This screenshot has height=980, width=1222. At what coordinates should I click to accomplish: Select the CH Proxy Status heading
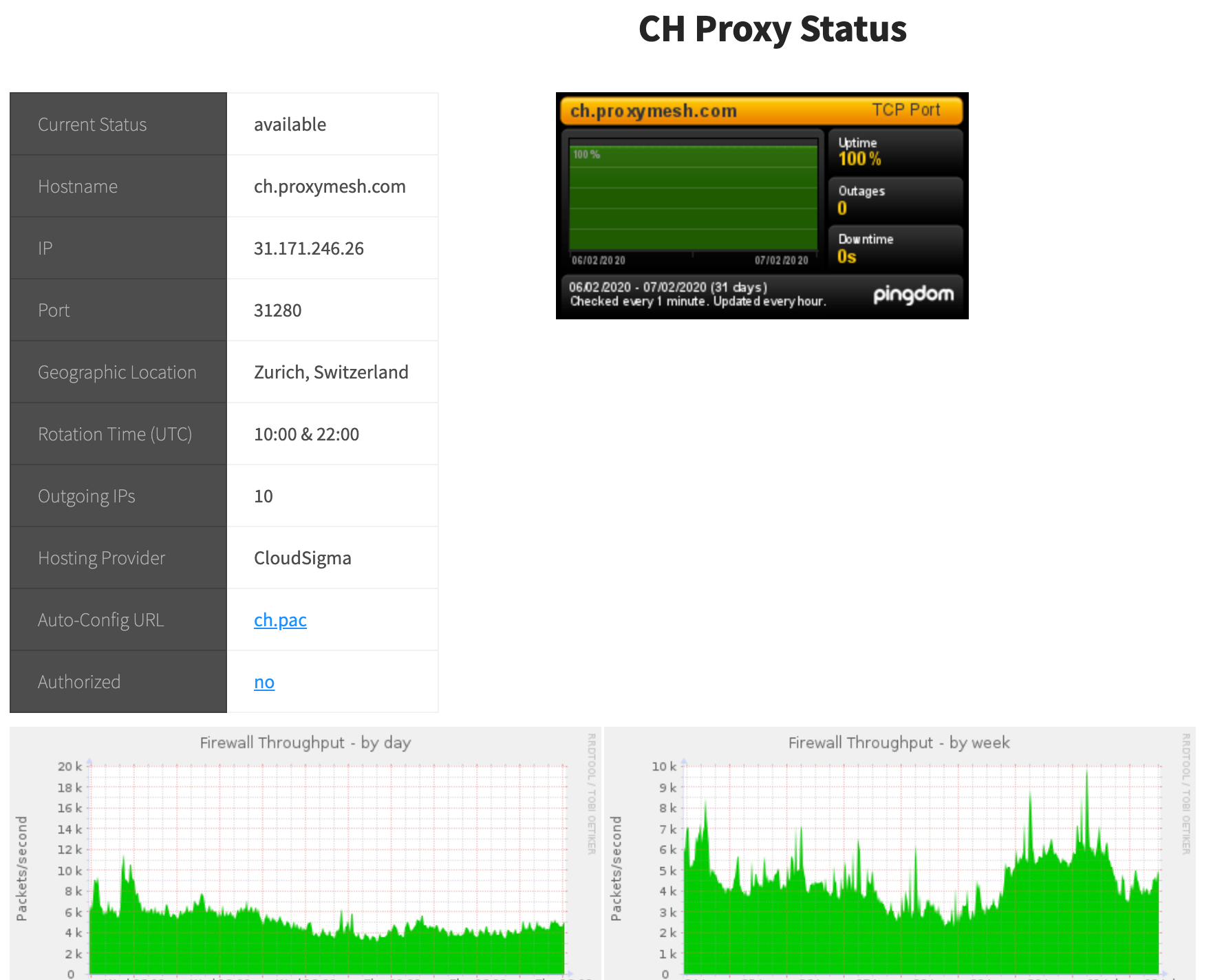point(772,29)
